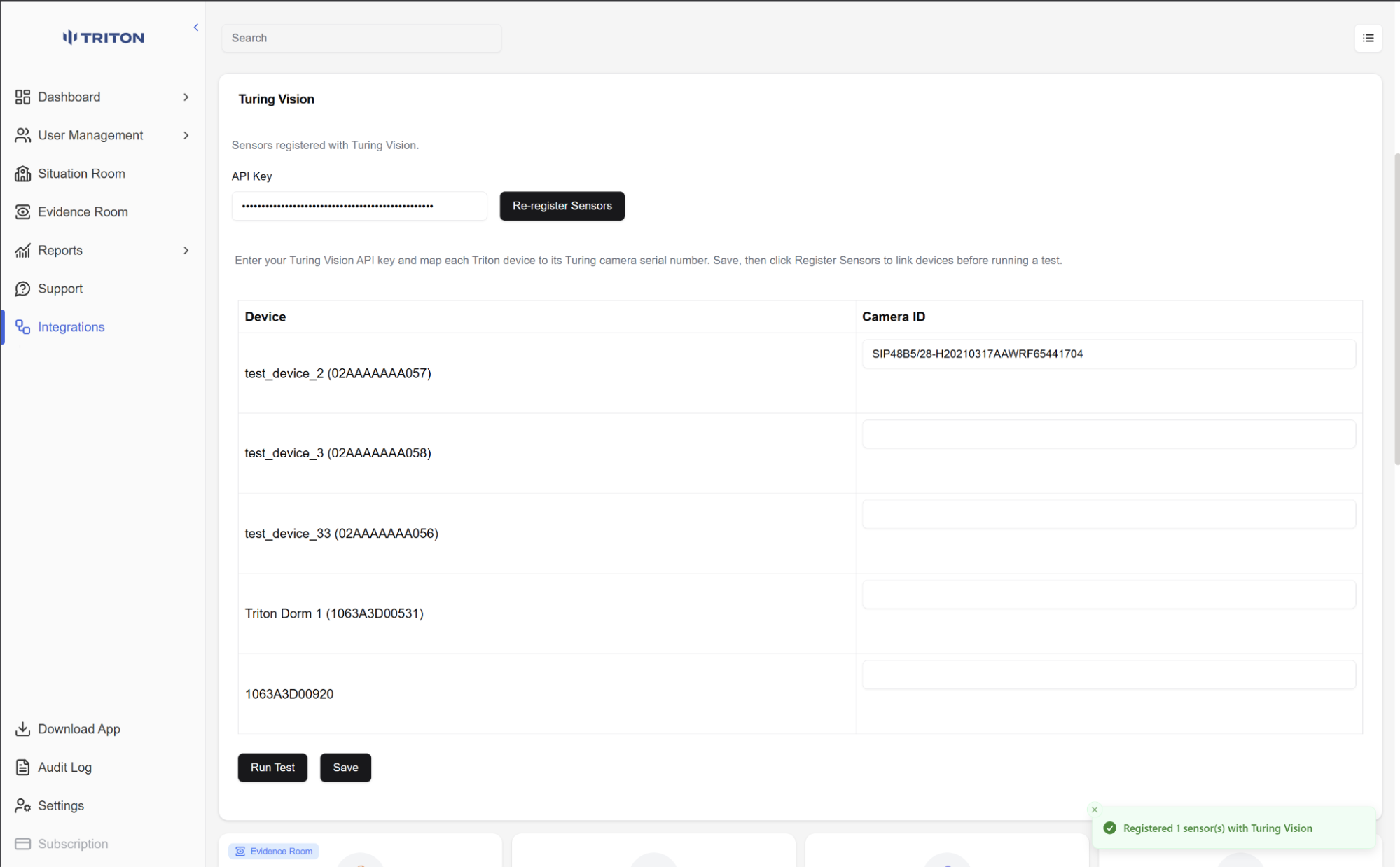Click the Registered 1 sensor(s) toast message

[x=1218, y=828]
